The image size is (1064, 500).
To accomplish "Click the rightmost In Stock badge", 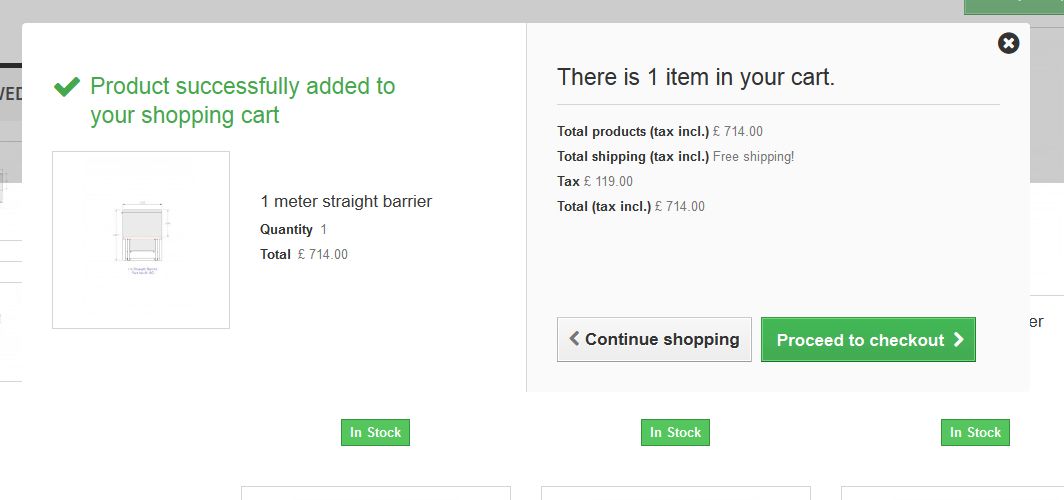I will (x=975, y=432).
